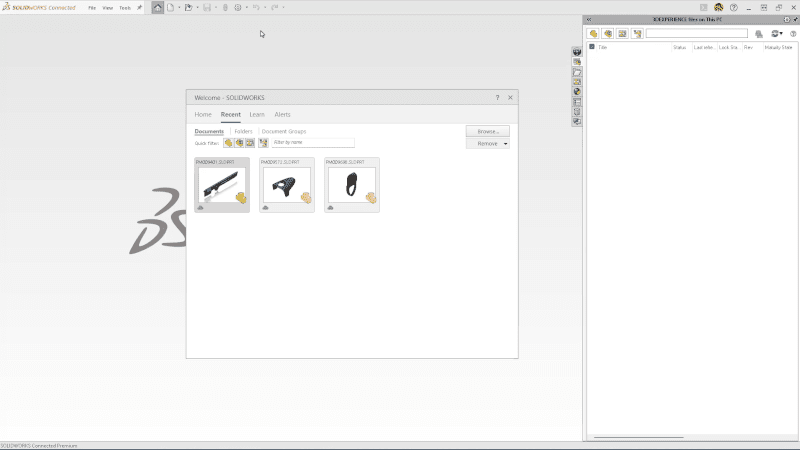Click the Browse... button
This screenshot has height=450, width=800.
tap(487, 131)
